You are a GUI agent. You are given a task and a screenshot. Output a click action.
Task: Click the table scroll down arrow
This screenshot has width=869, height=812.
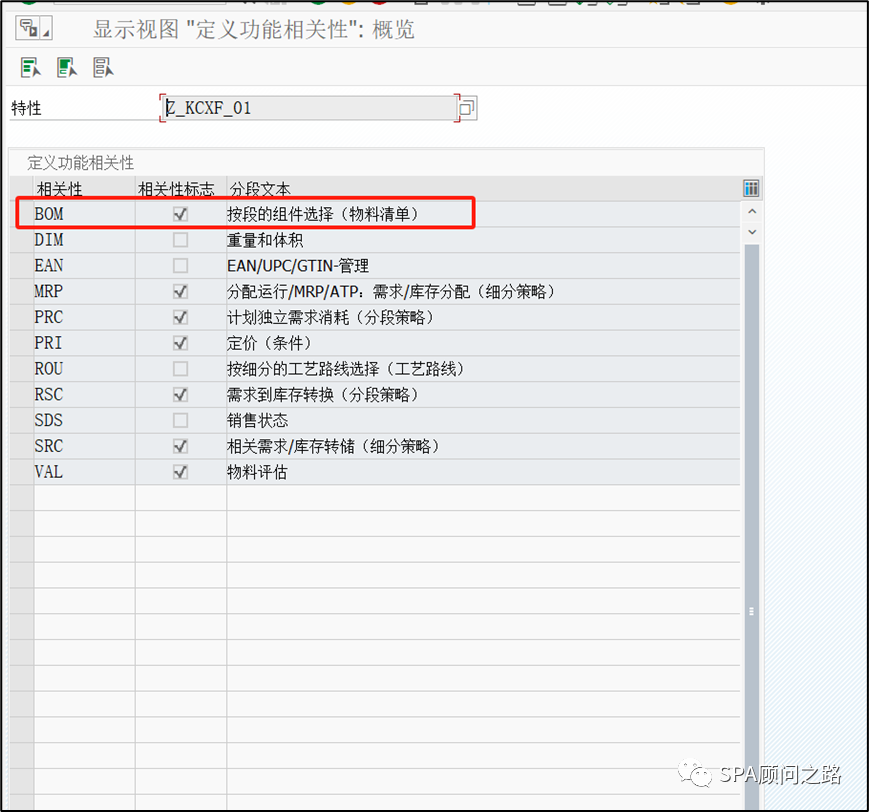coord(752,232)
